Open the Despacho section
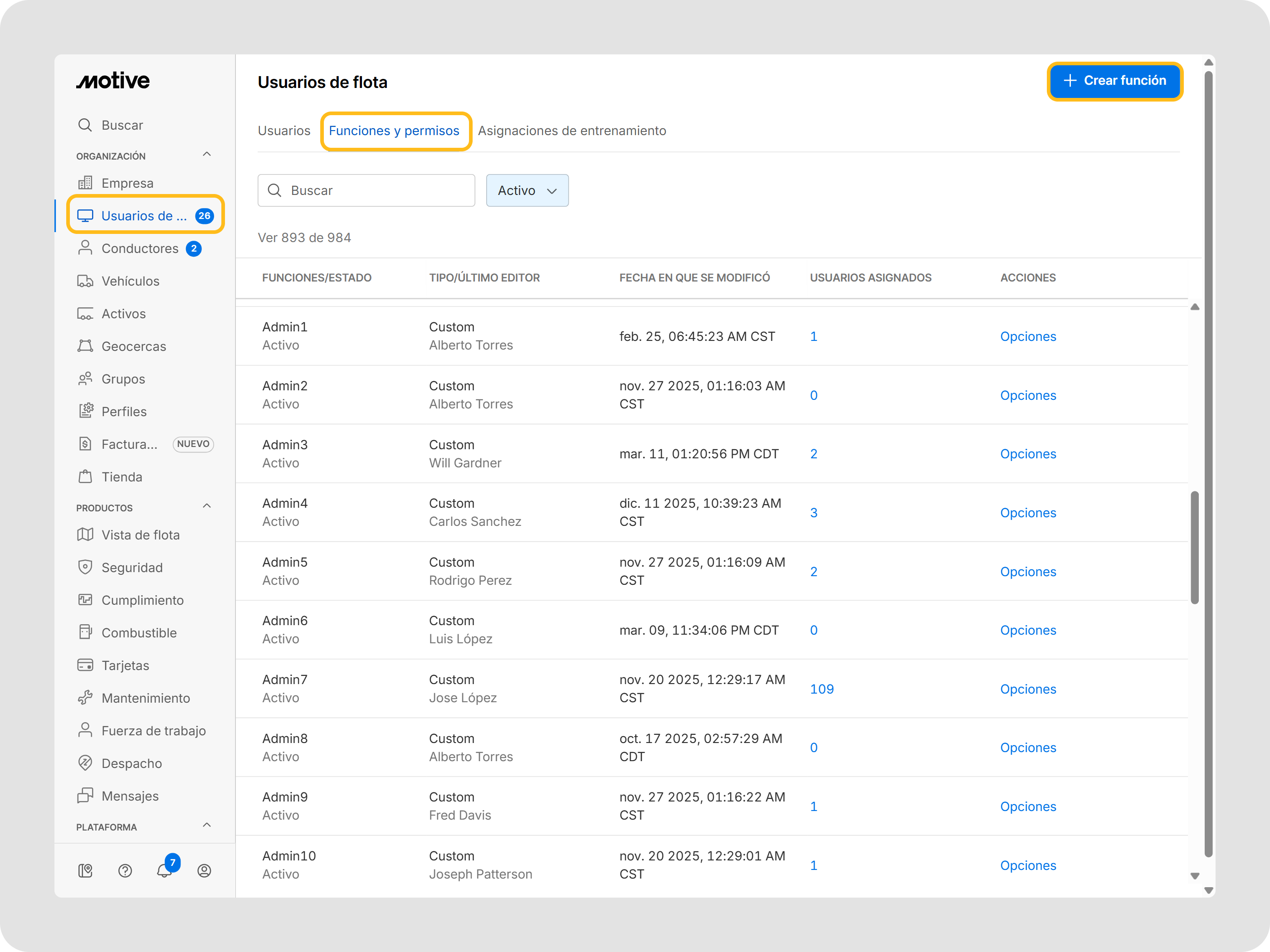This screenshot has height=952, width=1270. [132, 763]
